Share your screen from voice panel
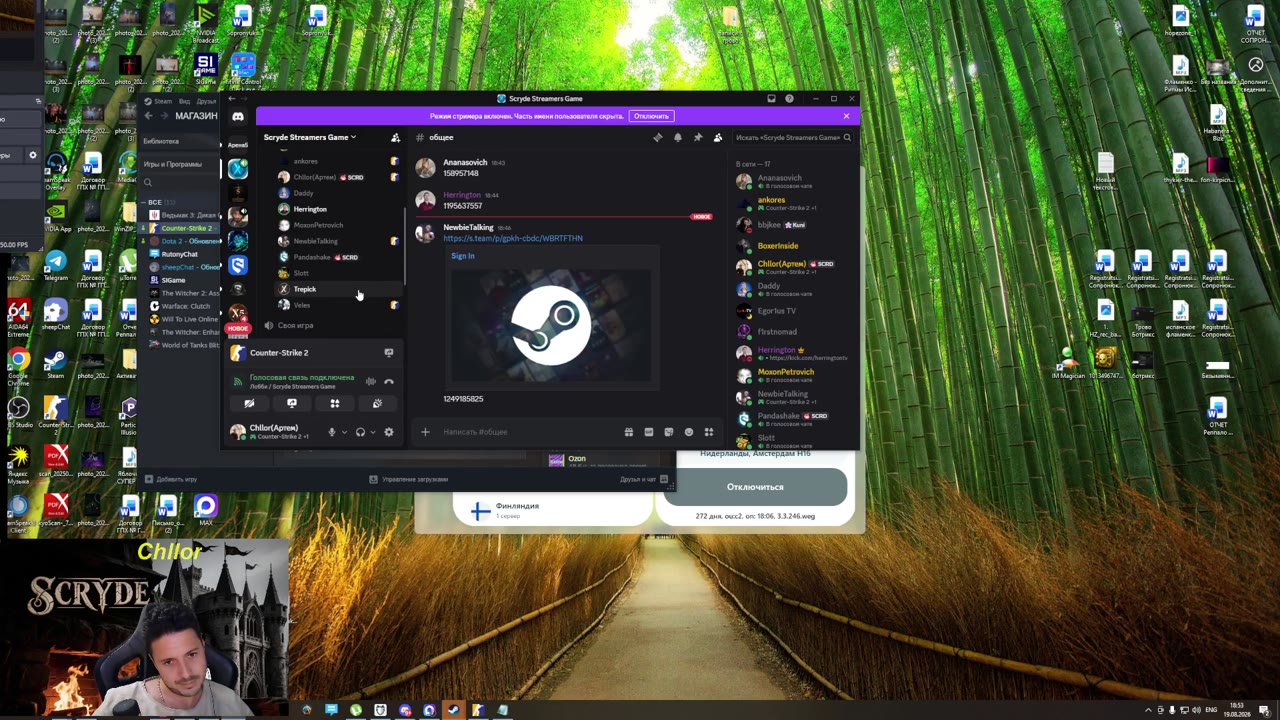This screenshot has width=1280, height=720. [292, 404]
